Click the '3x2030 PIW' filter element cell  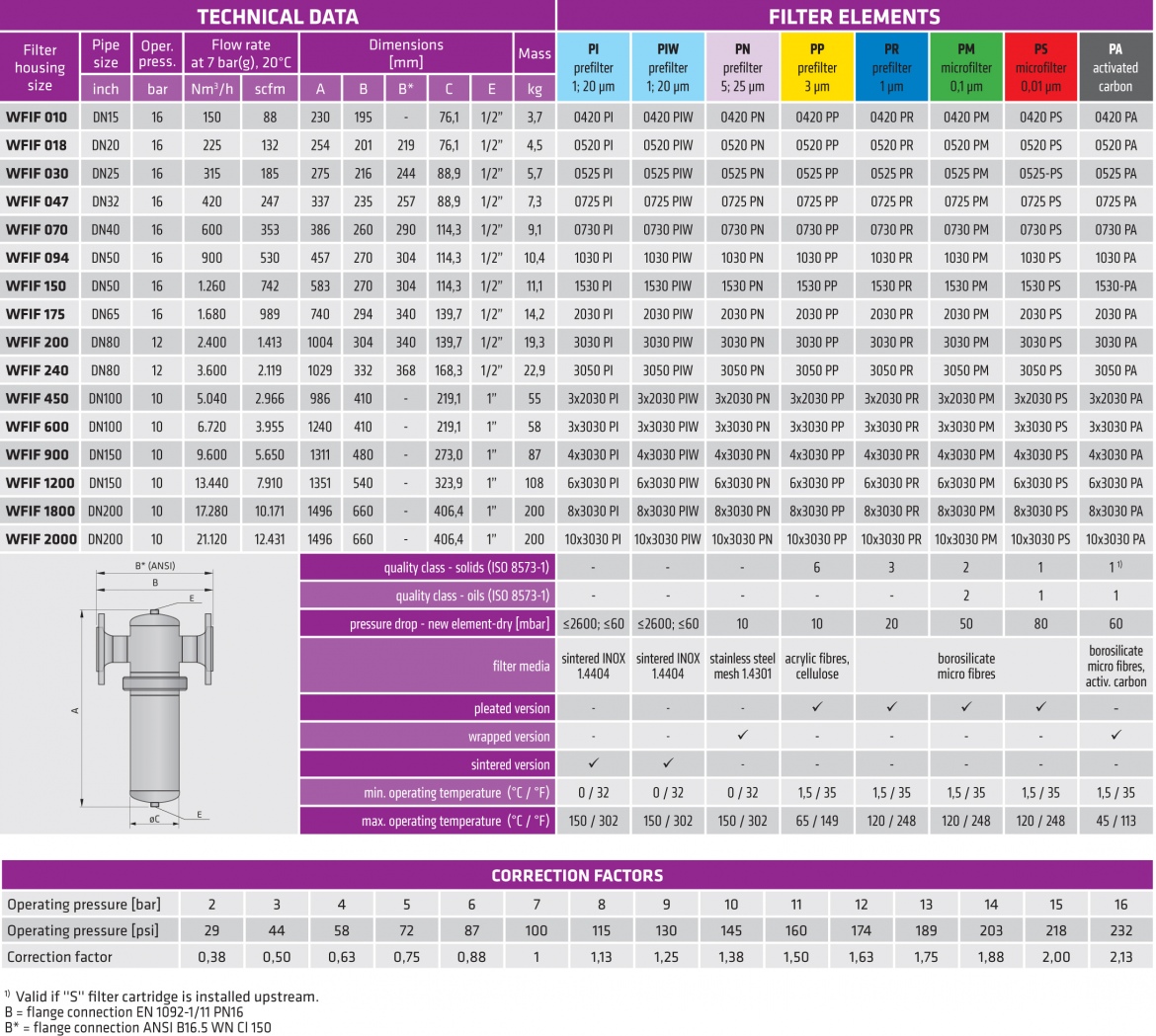[668, 399]
